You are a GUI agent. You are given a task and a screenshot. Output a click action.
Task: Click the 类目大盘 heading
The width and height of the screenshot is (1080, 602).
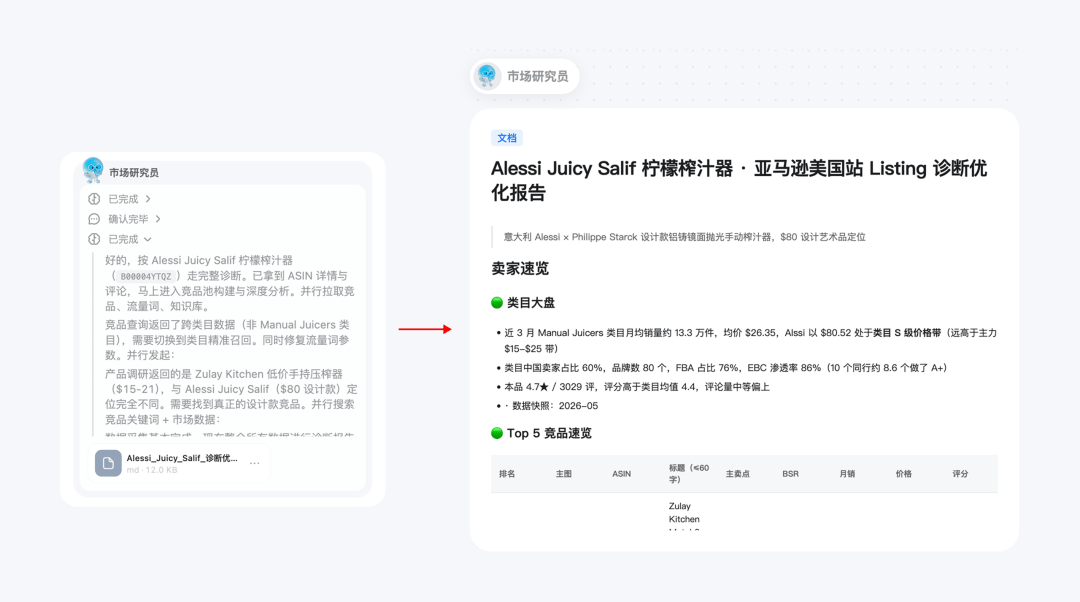(x=531, y=302)
